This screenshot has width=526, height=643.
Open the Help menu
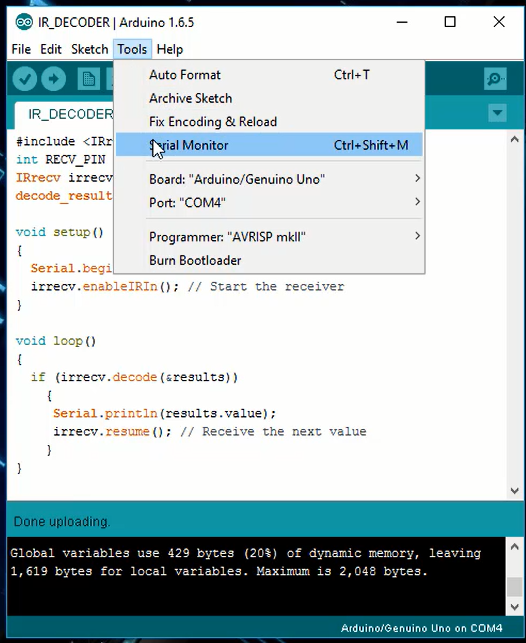[x=170, y=49]
